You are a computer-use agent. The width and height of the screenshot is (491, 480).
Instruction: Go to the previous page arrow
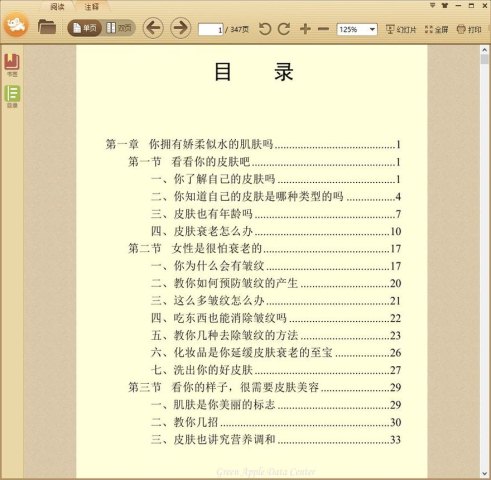[x=153, y=28]
